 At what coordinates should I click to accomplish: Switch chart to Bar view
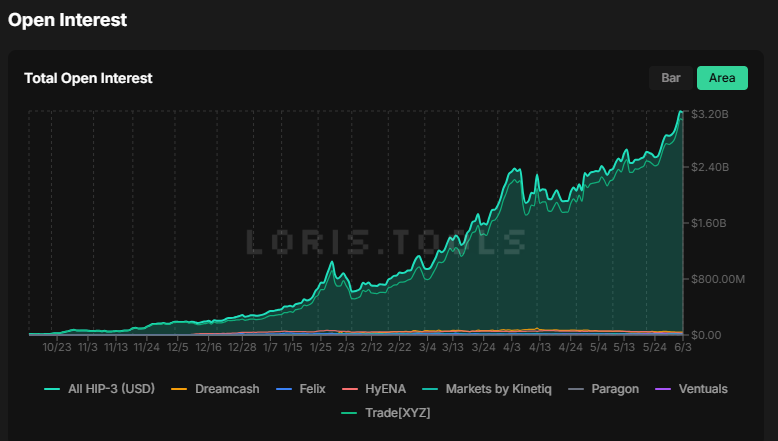pyautogui.click(x=670, y=78)
